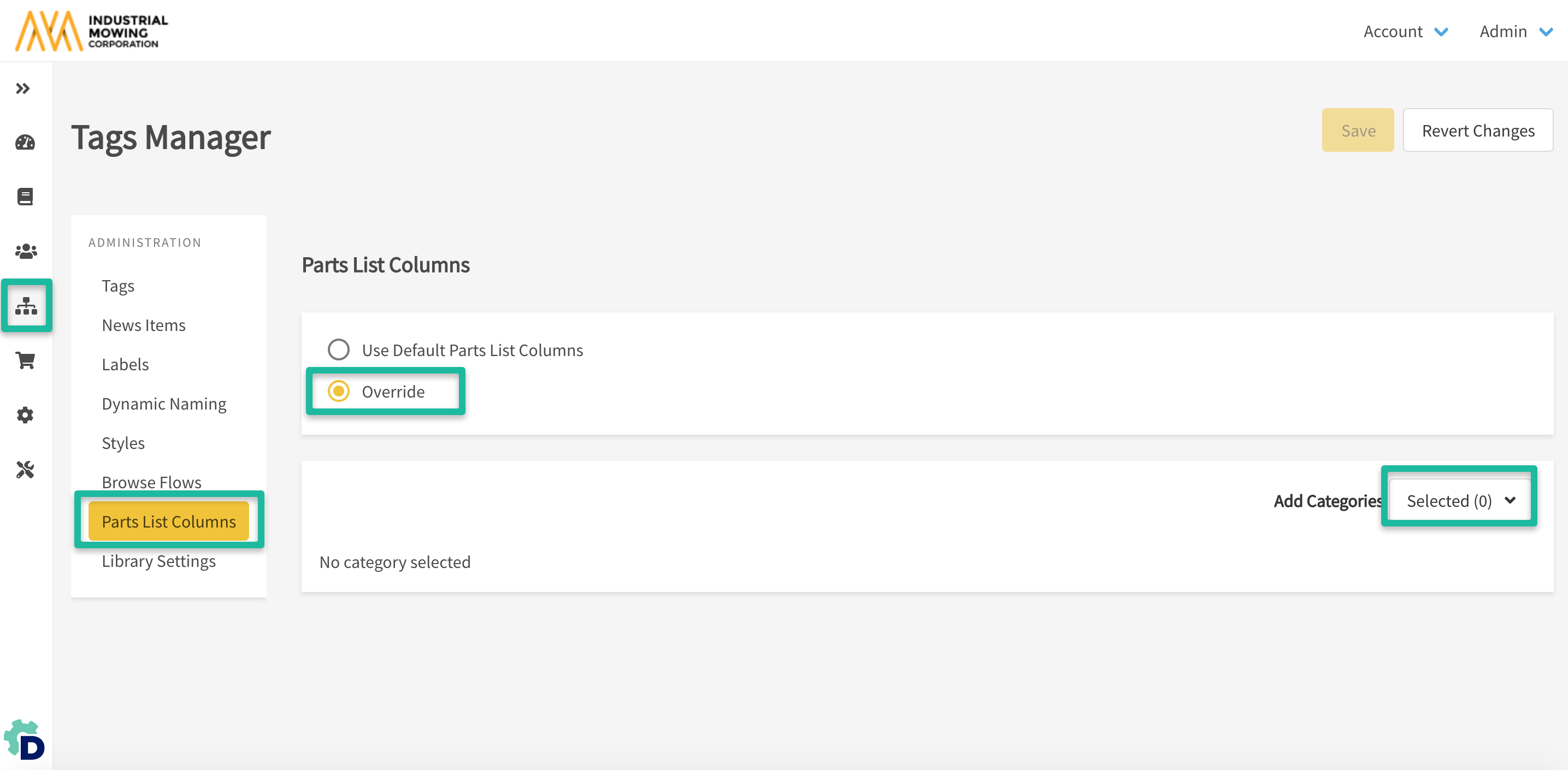Screen dimensions: 1568x770
Task: Open the settings gear icon
Action: point(25,415)
